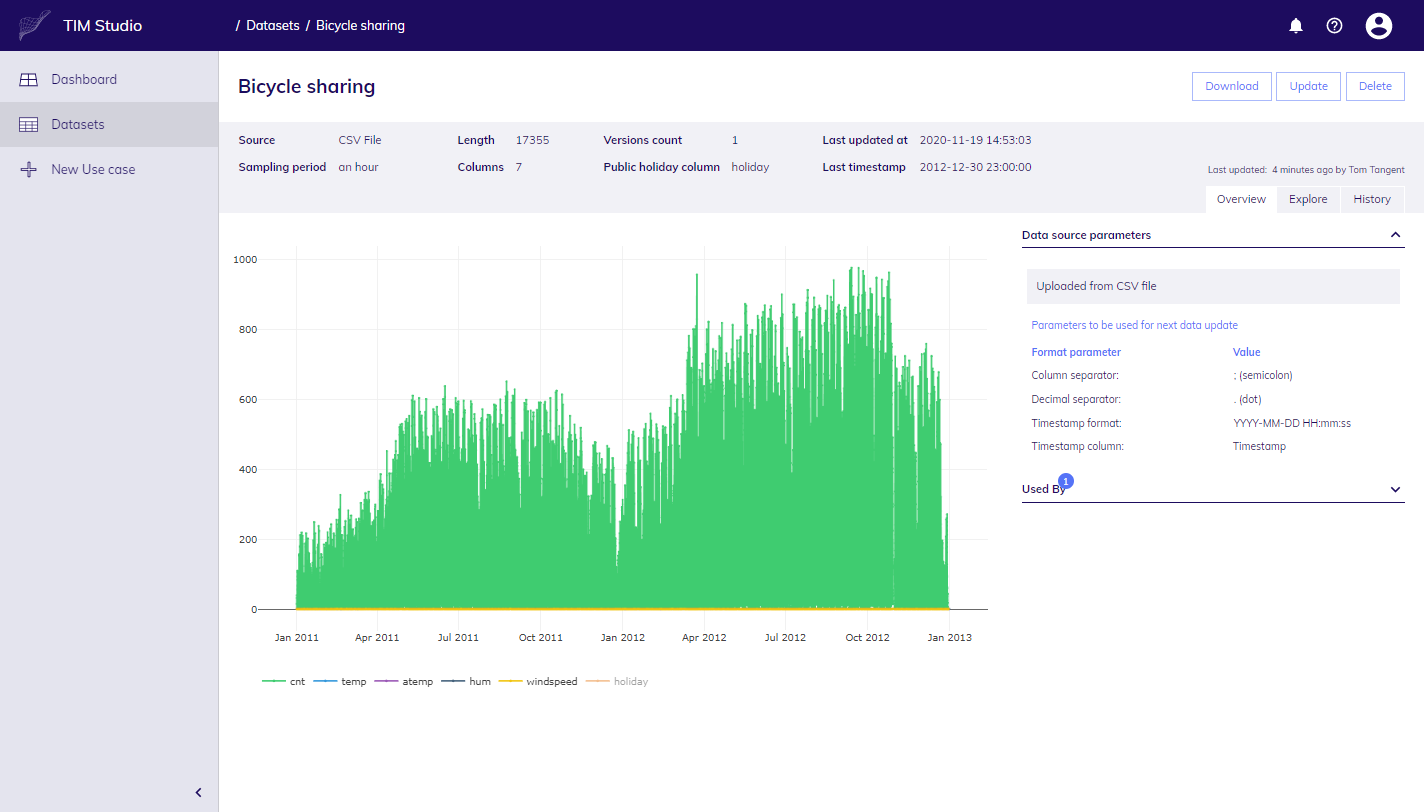
Task: Expand the Used By section chevron
Action: pyautogui.click(x=1395, y=489)
